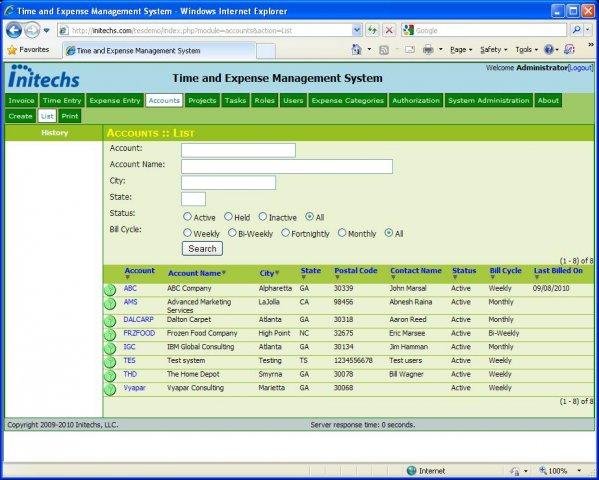Screen dimensions: 599x480
Task: Click the green icon beside TES account
Action: click(x=110, y=362)
